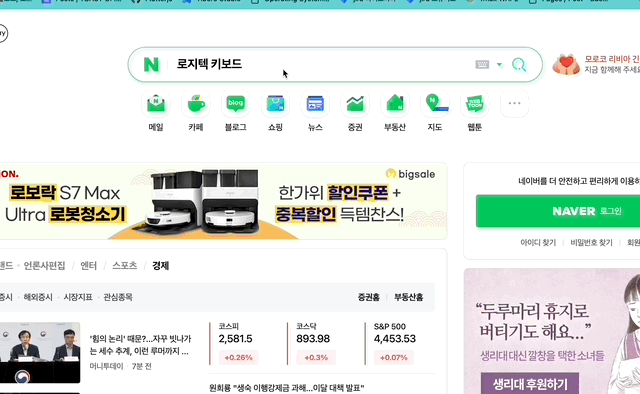Open the Webtoon (웹툰) shortcut icon

pyautogui.click(x=474, y=104)
